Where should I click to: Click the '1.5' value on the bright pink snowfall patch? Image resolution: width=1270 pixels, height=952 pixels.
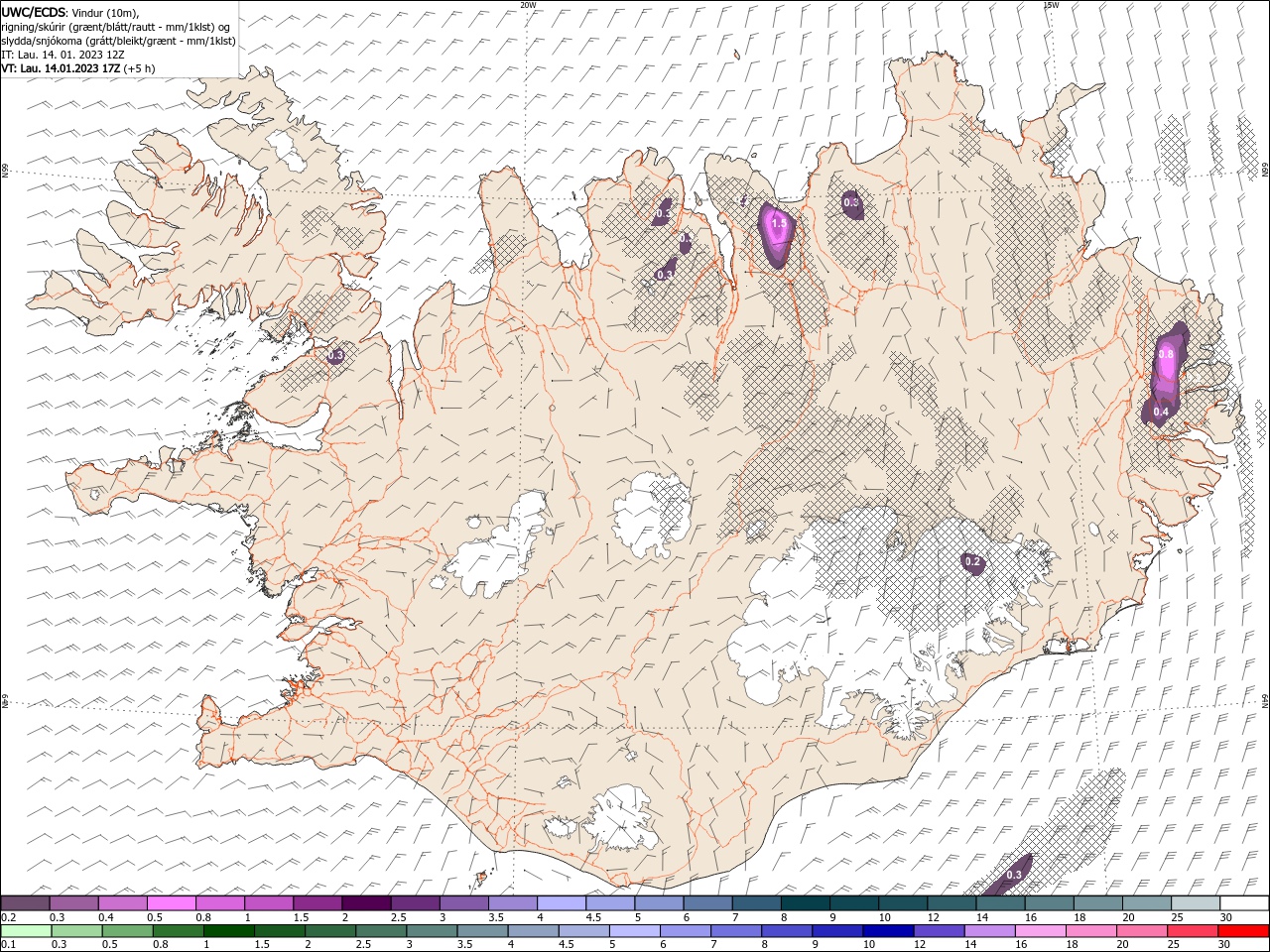779,224
